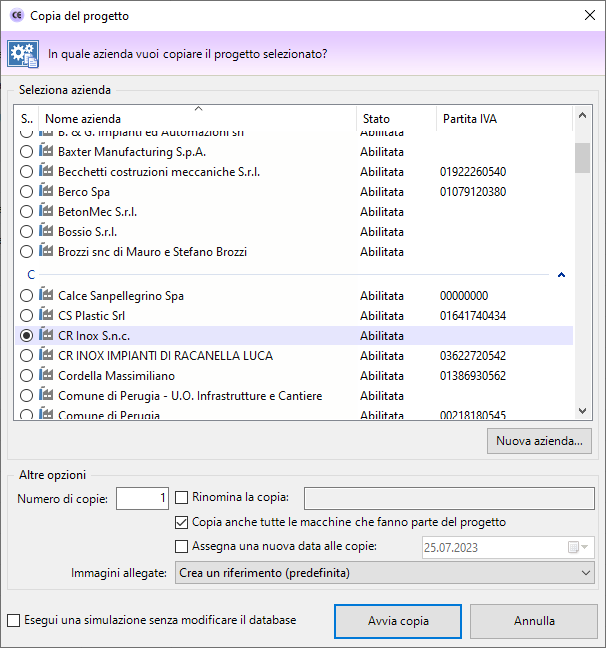This screenshot has height=648, width=606.
Task: Uncheck 'Copia anche tutte le macchine' option
Action: pyautogui.click(x=182, y=522)
